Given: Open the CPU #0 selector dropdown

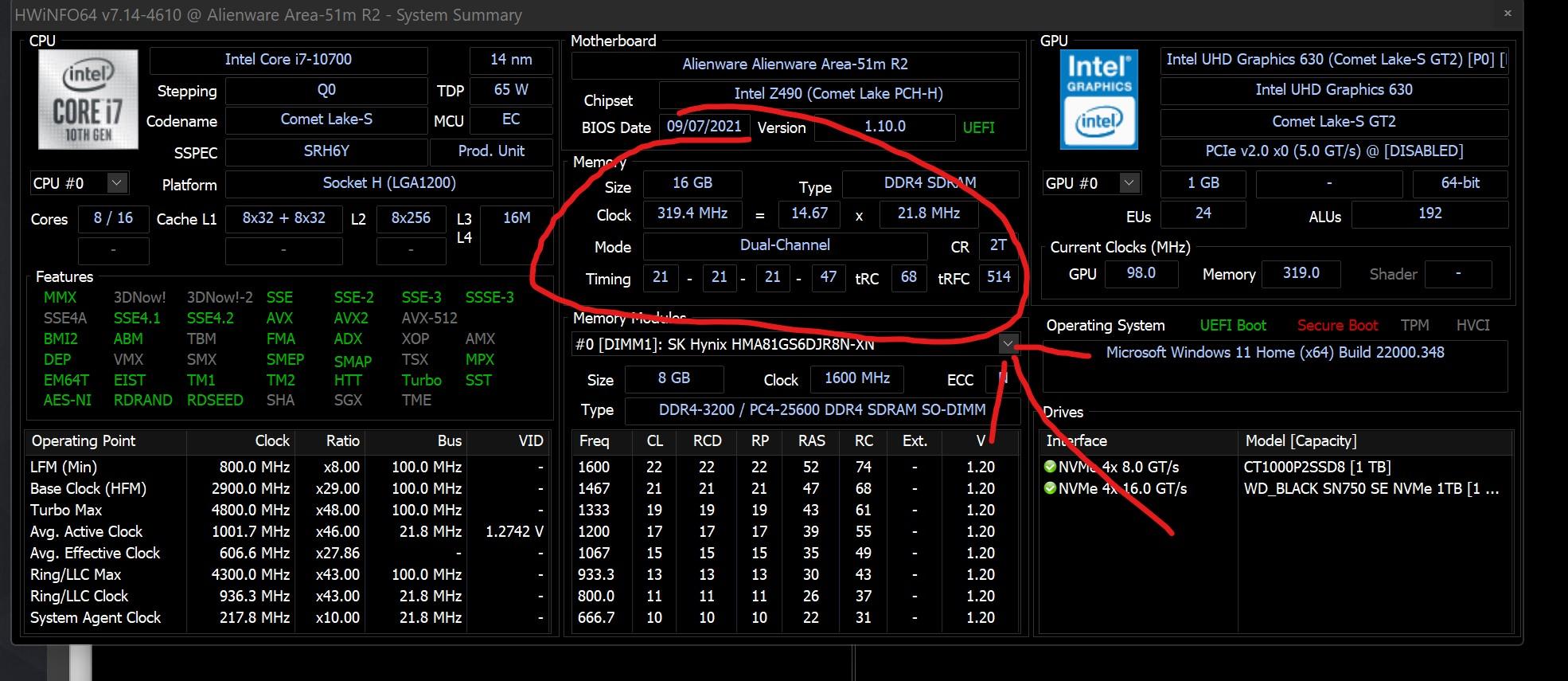Looking at the screenshot, I should pyautogui.click(x=116, y=183).
